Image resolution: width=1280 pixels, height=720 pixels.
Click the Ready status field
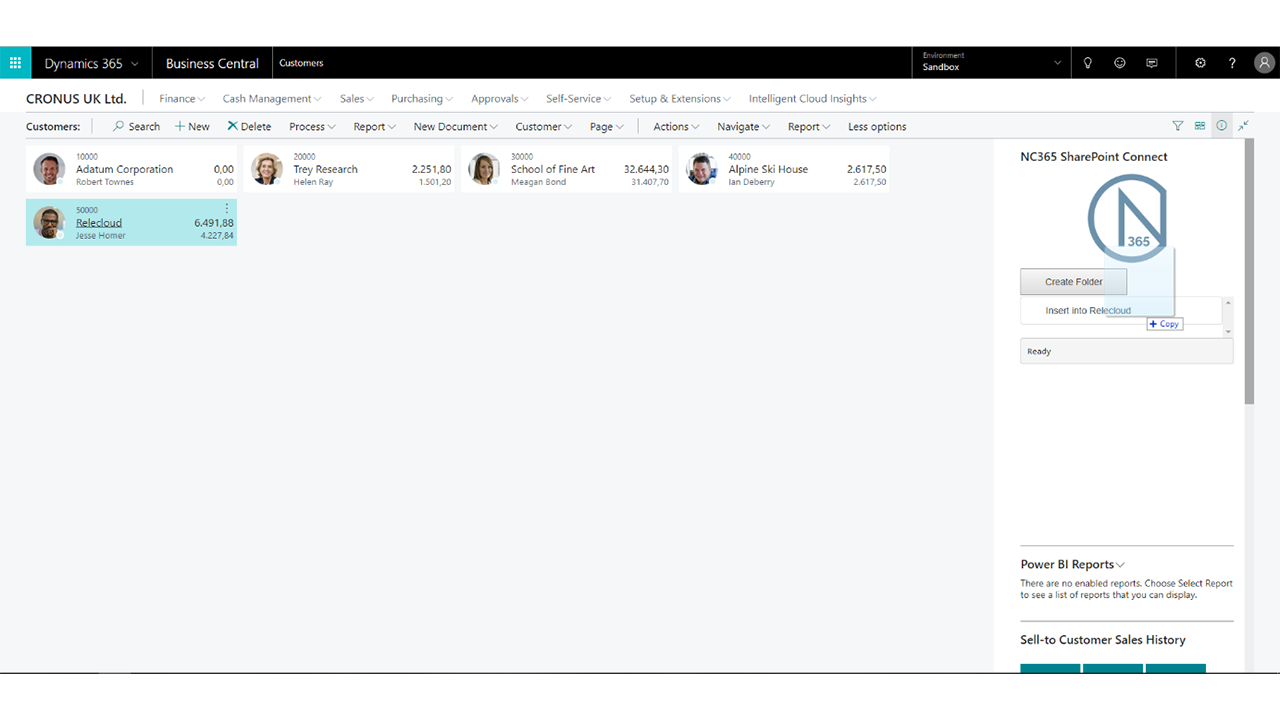click(1127, 351)
